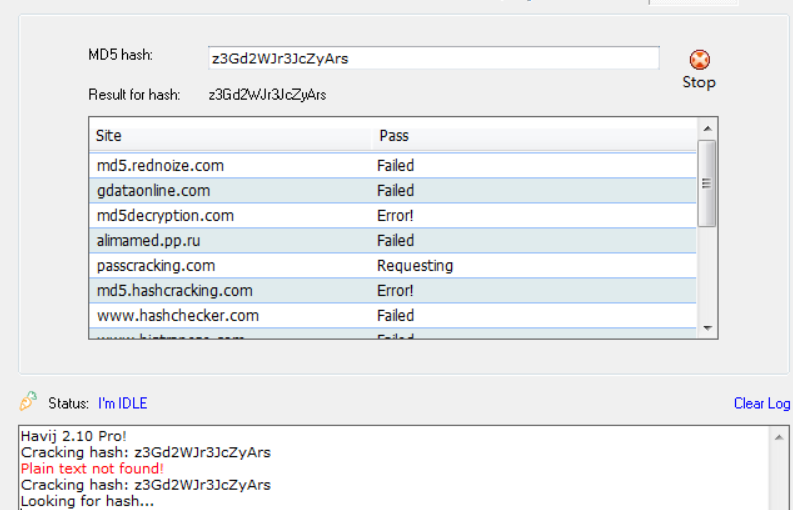
Task: Click the Error! status of md5decryption.com
Action: [x=395, y=216]
